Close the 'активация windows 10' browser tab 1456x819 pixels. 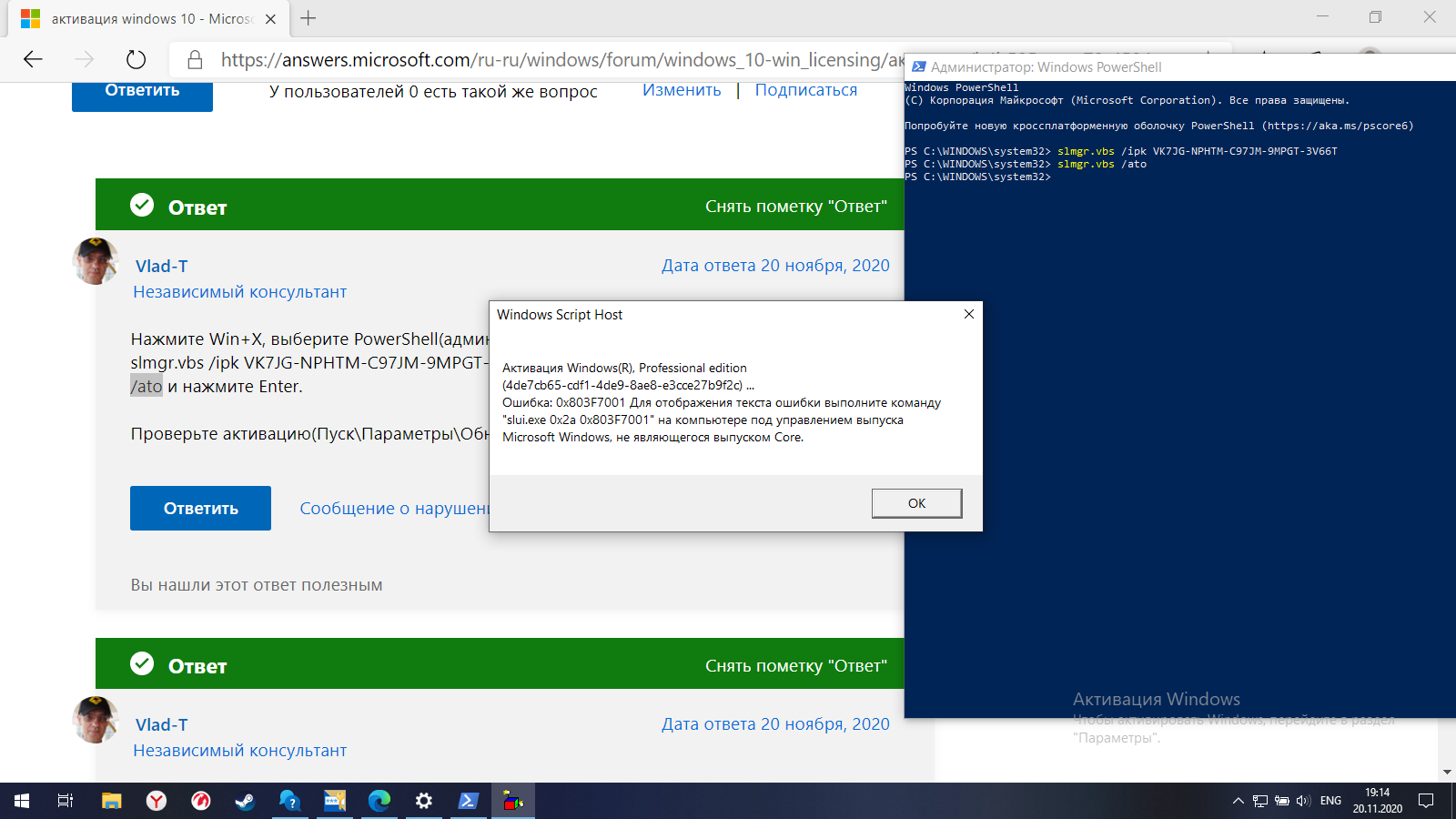tap(270, 18)
